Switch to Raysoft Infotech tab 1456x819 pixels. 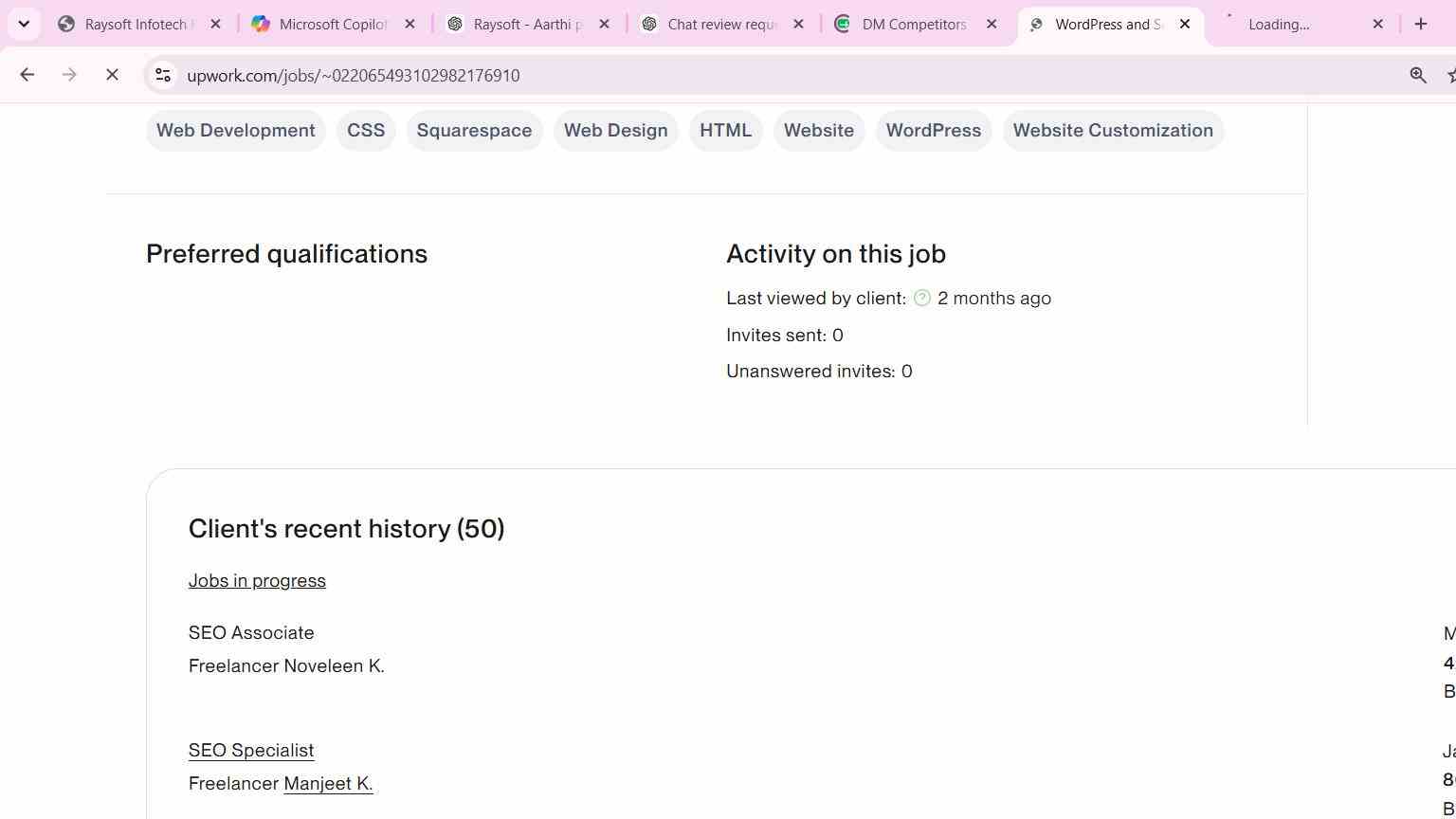[139, 24]
